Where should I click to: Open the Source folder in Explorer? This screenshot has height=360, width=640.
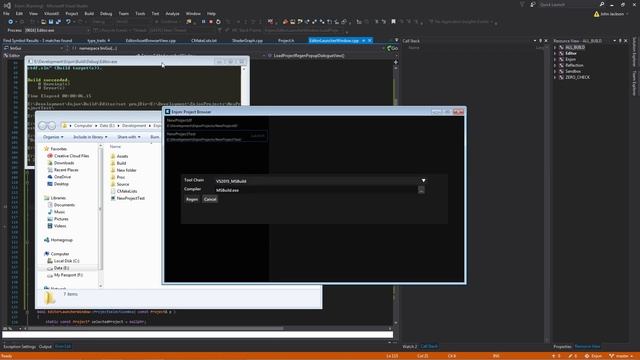click(122, 184)
